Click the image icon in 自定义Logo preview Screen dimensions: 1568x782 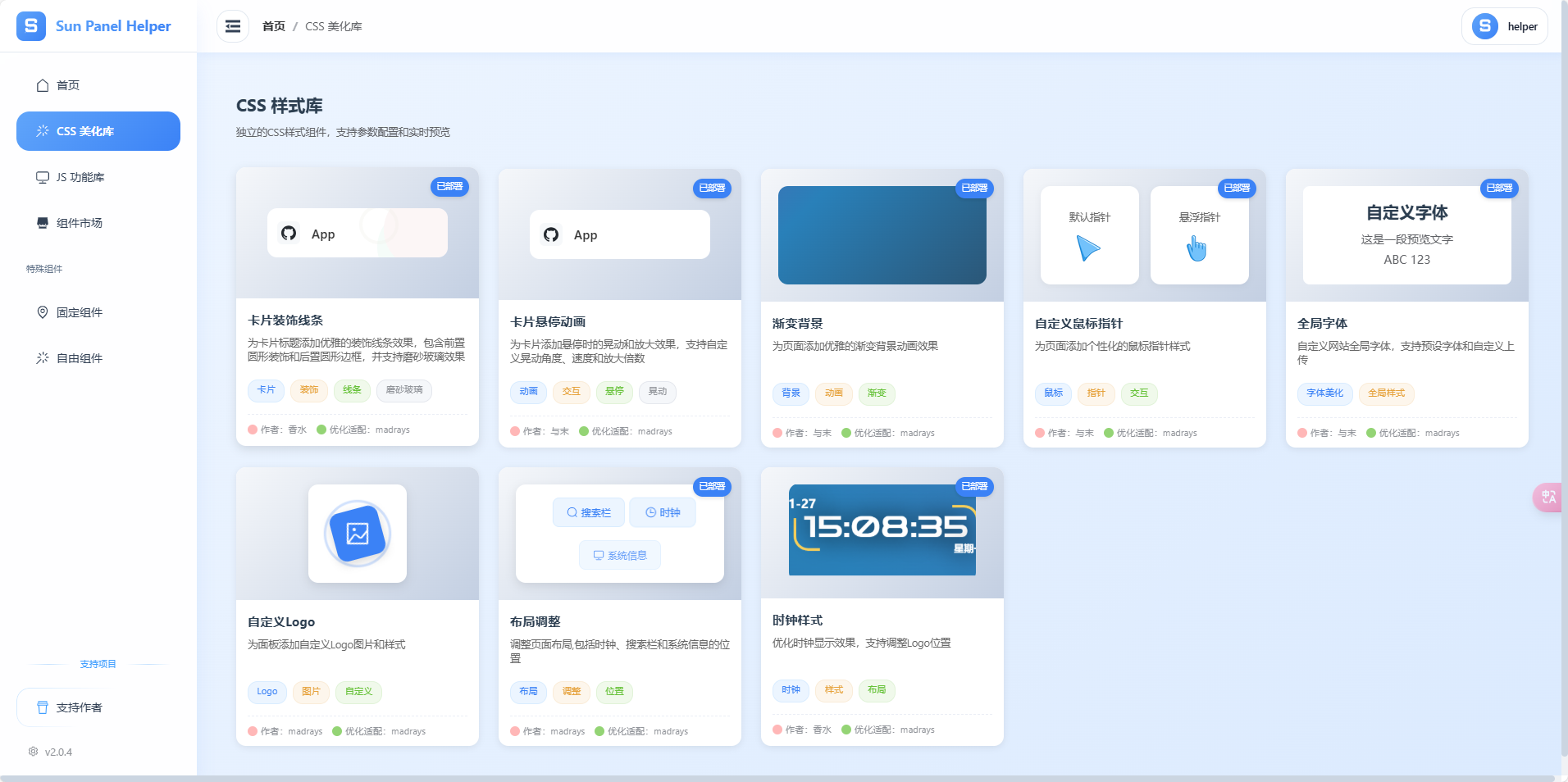click(x=358, y=534)
